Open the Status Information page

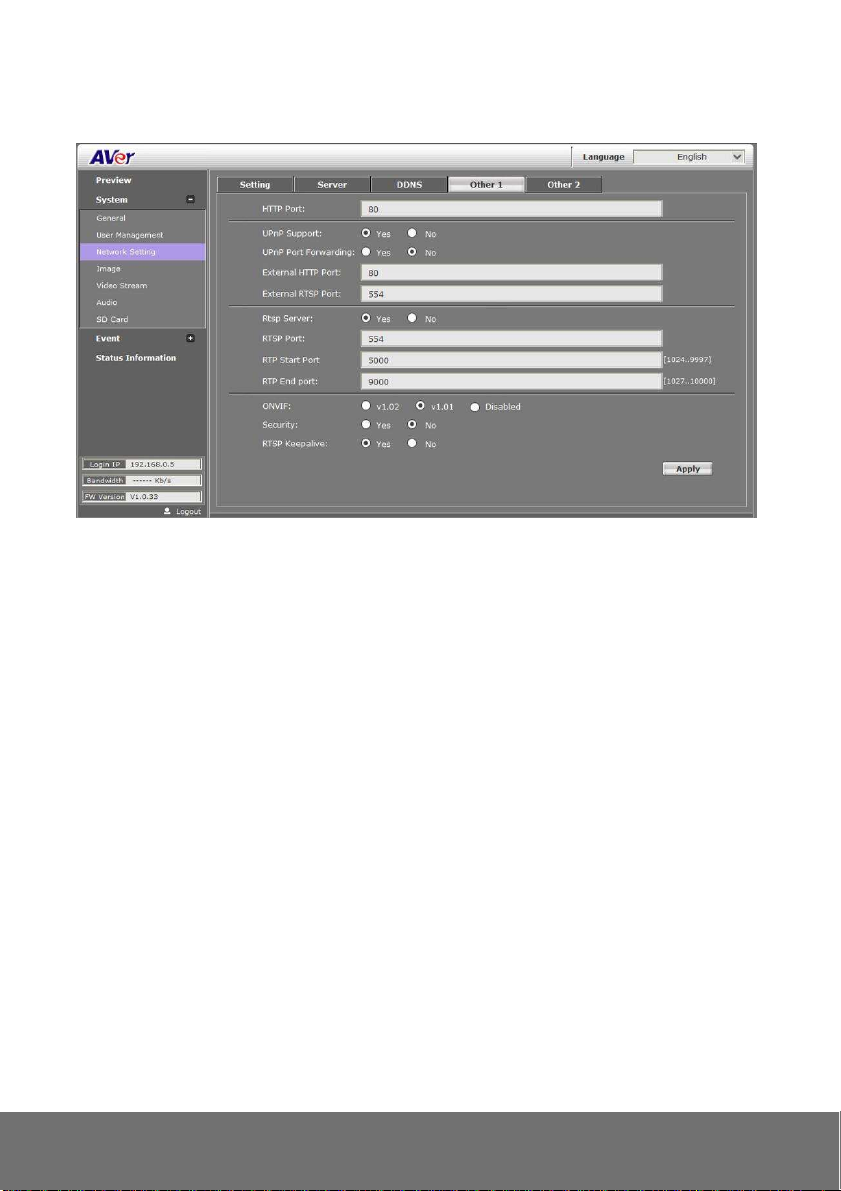click(x=135, y=358)
